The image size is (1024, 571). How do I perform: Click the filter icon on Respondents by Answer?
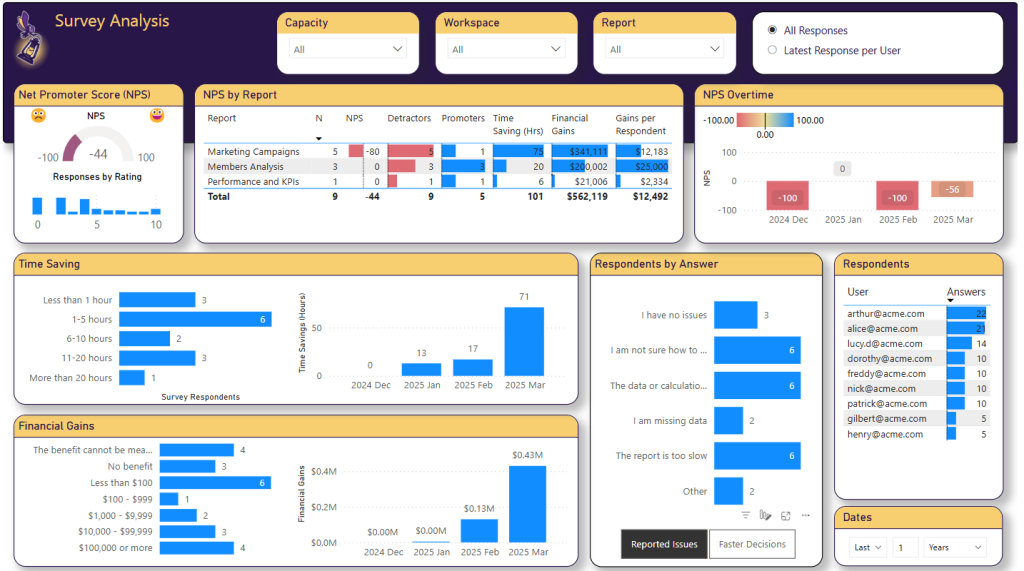tap(746, 515)
